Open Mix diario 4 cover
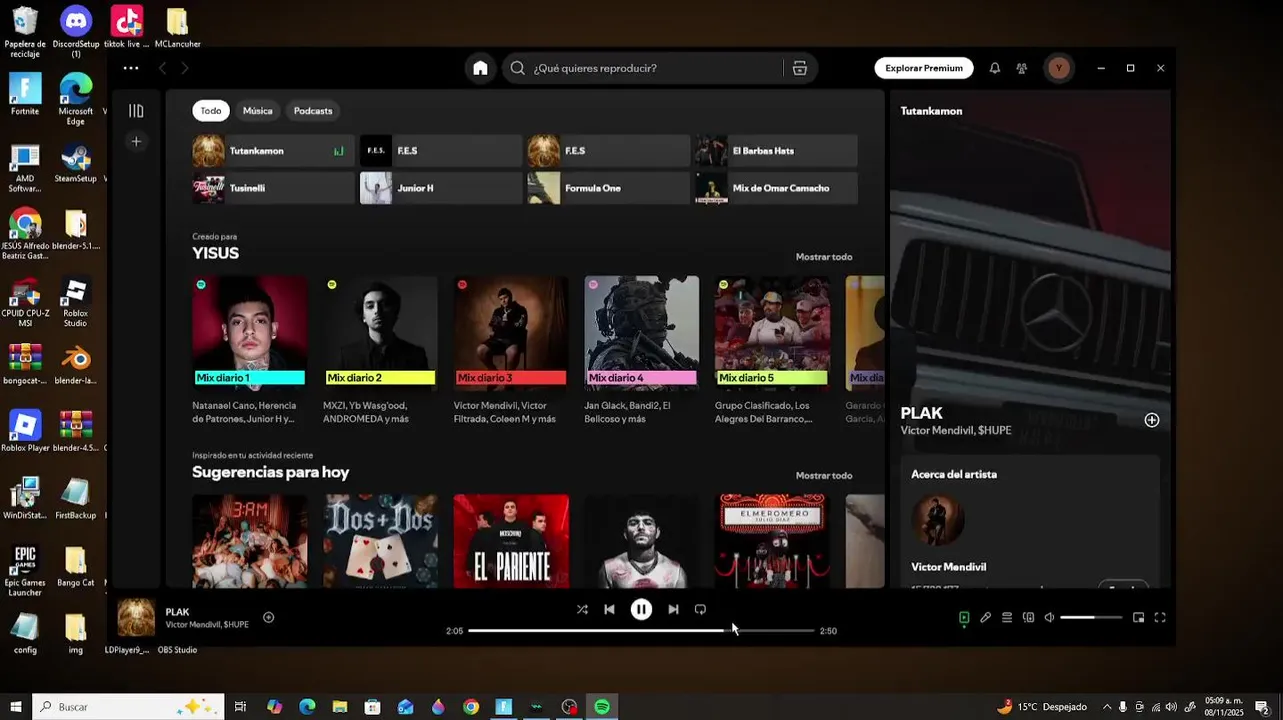Image resolution: width=1283 pixels, height=720 pixels. coord(641,333)
